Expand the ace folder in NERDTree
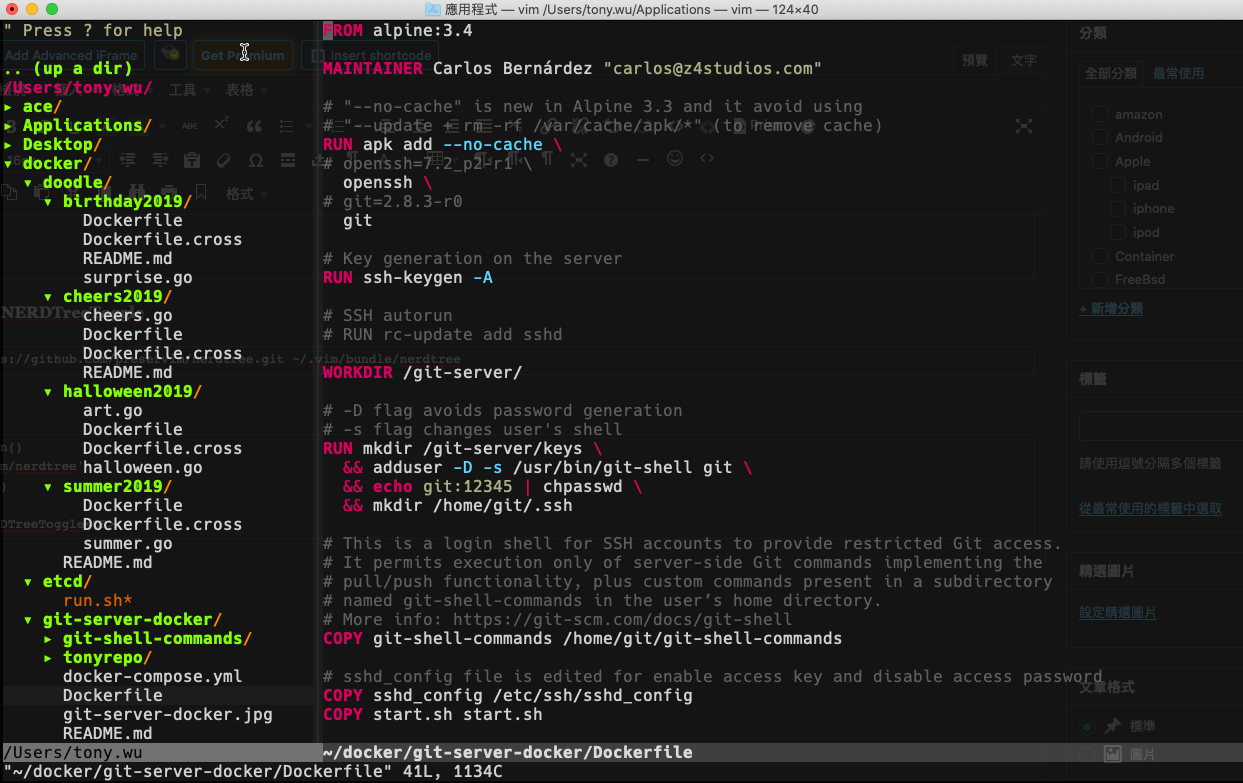The height and width of the screenshot is (783, 1243). pyautogui.click(x=8, y=106)
